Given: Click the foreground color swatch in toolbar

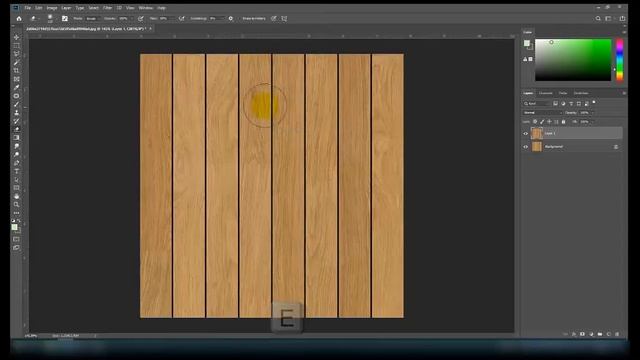Looking at the screenshot, I should tap(15, 227).
